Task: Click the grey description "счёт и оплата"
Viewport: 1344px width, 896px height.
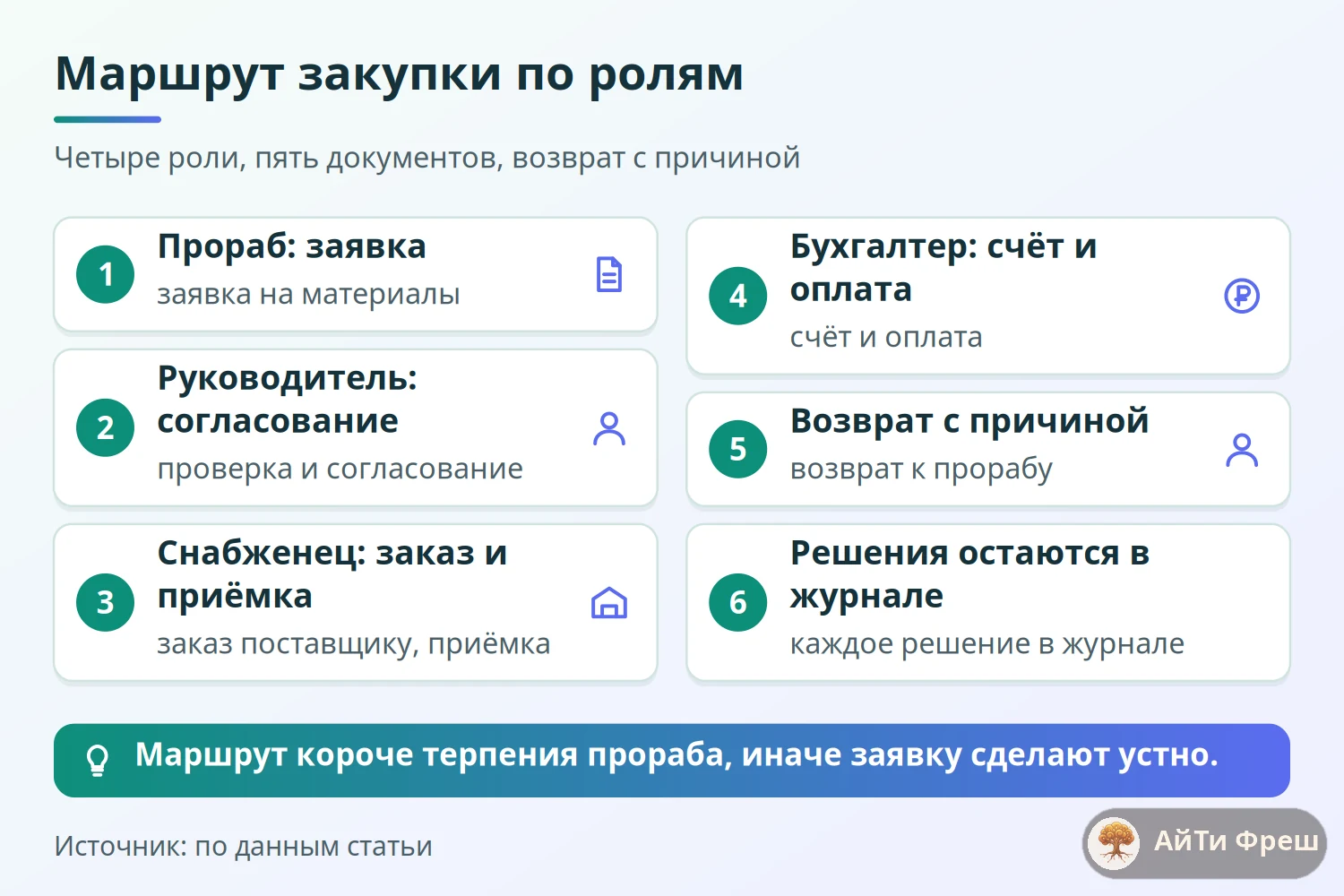Action: 886,338
